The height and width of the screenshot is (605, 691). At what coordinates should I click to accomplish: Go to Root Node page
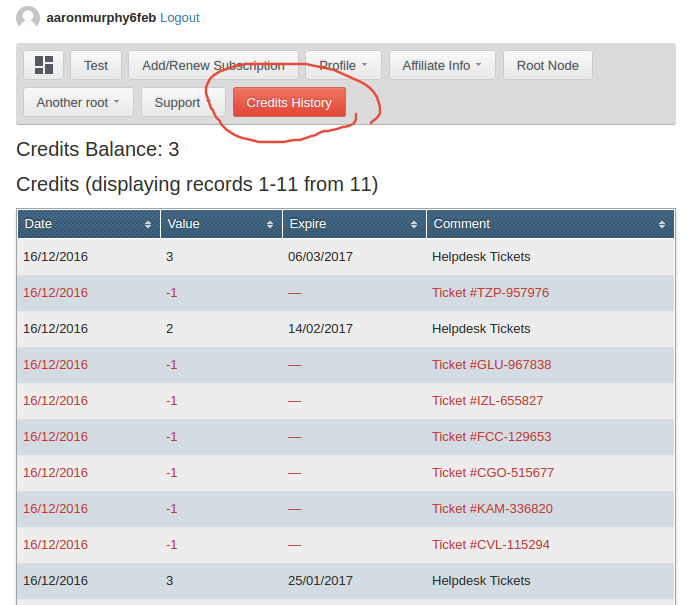coord(547,65)
